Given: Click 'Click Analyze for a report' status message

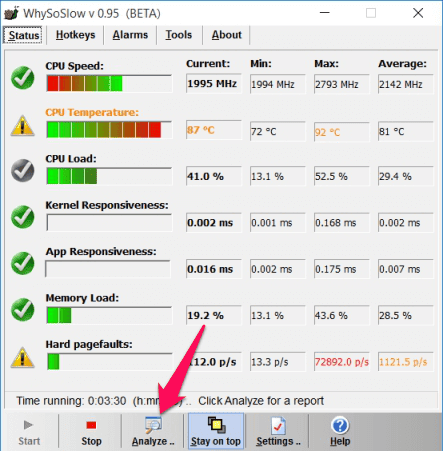Looking at the screenshot, I should coord(261,400).
